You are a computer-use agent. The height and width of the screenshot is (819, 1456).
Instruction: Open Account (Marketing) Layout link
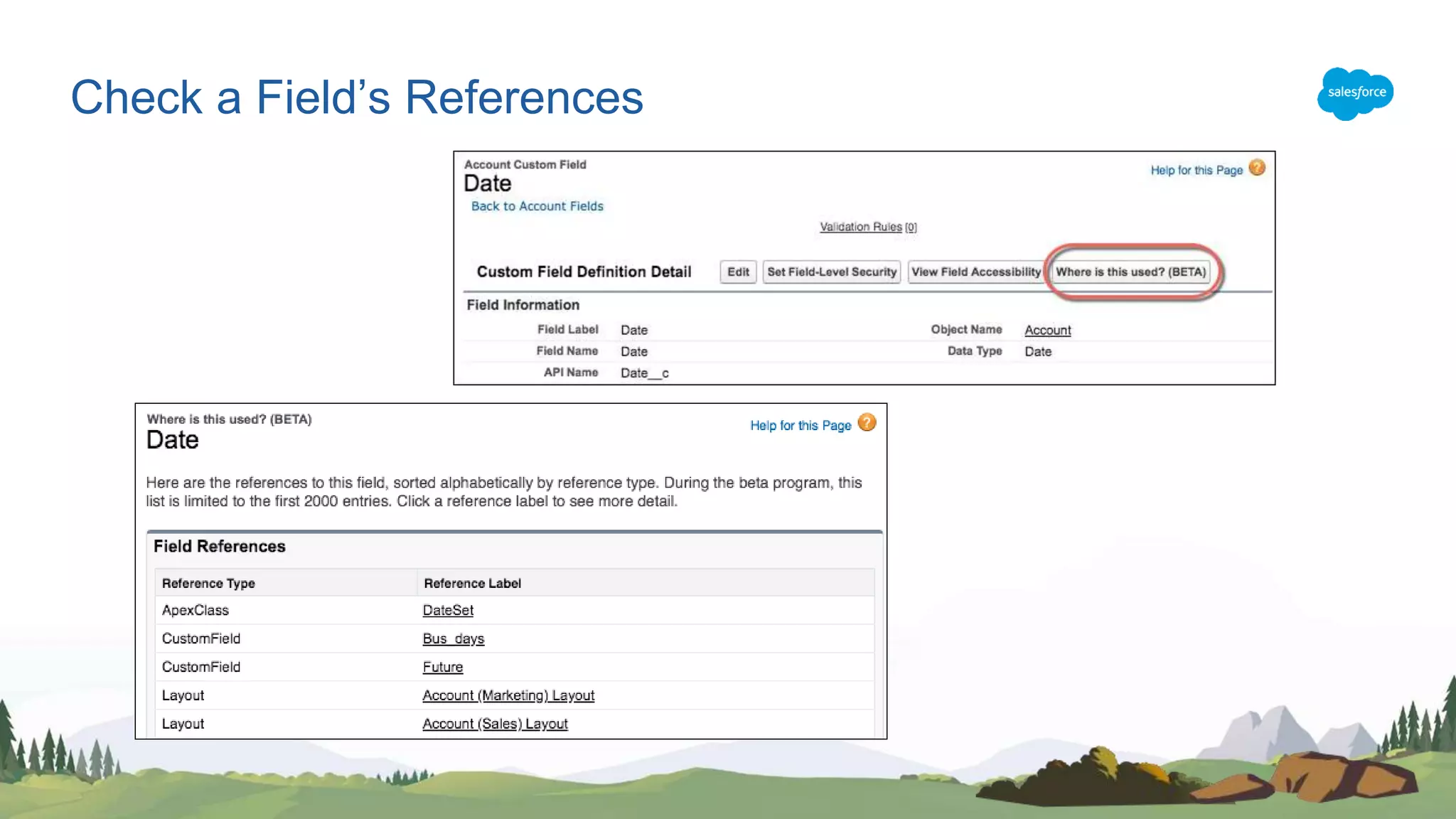coord(508,695)
